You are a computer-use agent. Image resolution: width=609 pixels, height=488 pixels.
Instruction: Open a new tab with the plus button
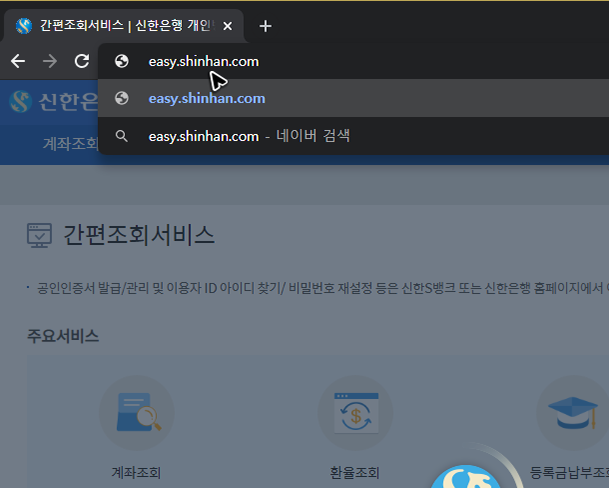[x=265, y=26]
